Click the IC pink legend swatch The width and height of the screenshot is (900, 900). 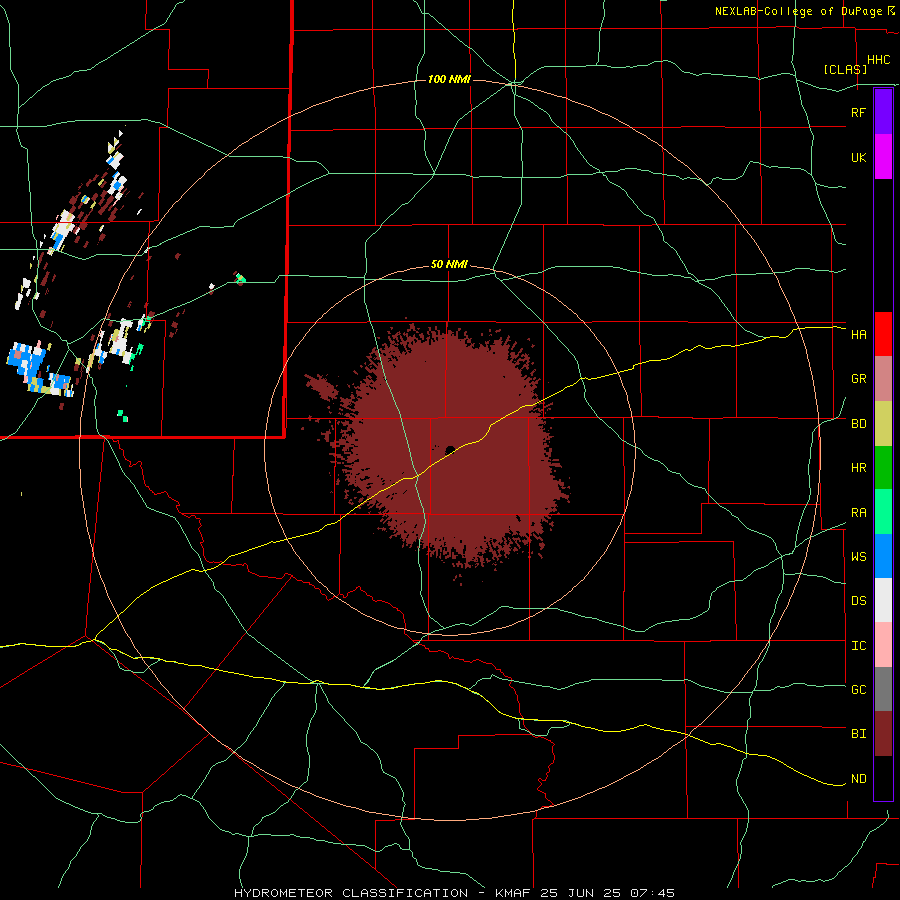click(883, 645)
